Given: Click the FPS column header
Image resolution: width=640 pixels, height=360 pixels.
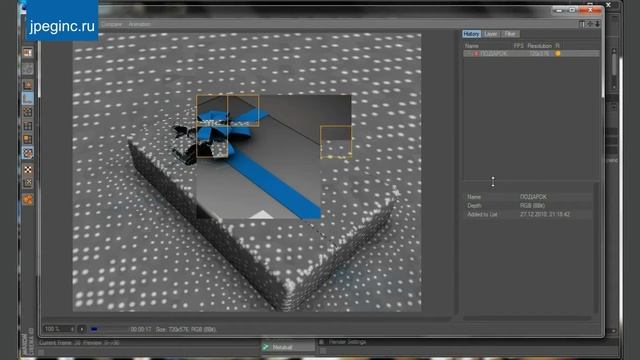Looking at the screenshot, I should click(x=518, y=46).
